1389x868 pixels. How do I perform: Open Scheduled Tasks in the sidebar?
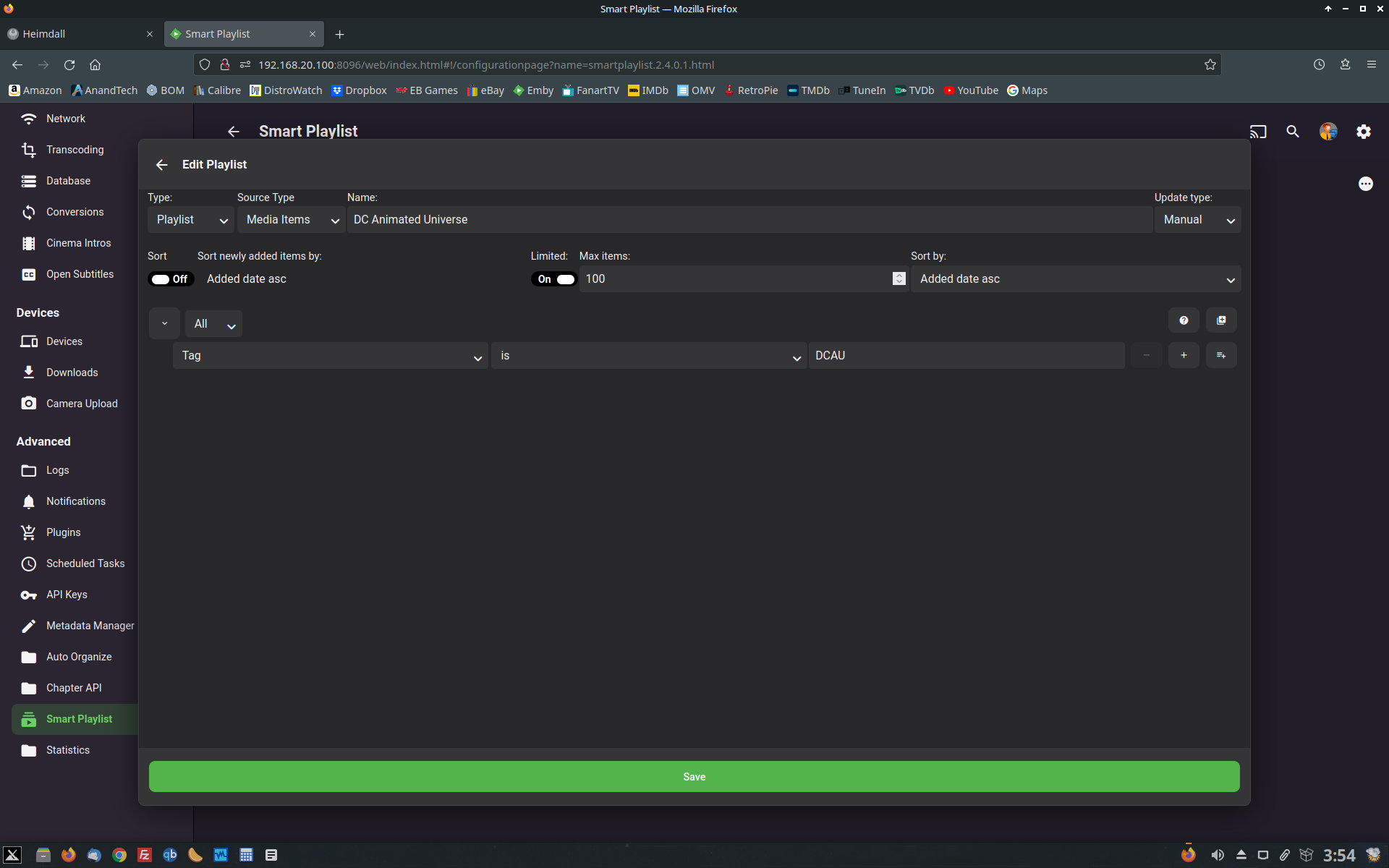pos(85,563)
